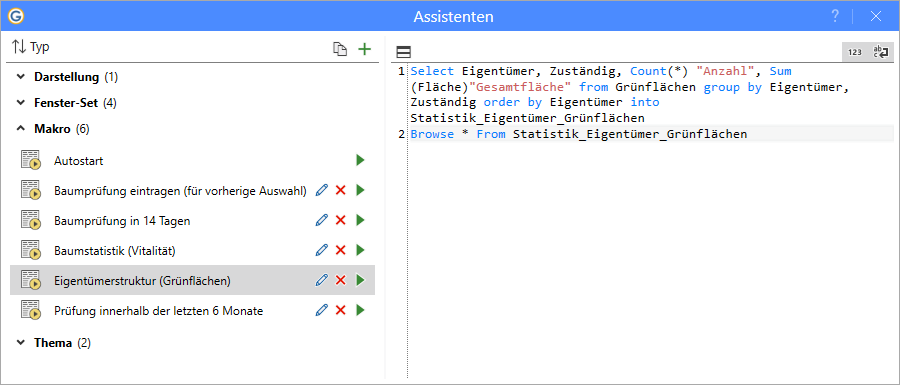Toggle the editor panel layout icon
Screen dimensions: 900x385
tap(404, 53)
